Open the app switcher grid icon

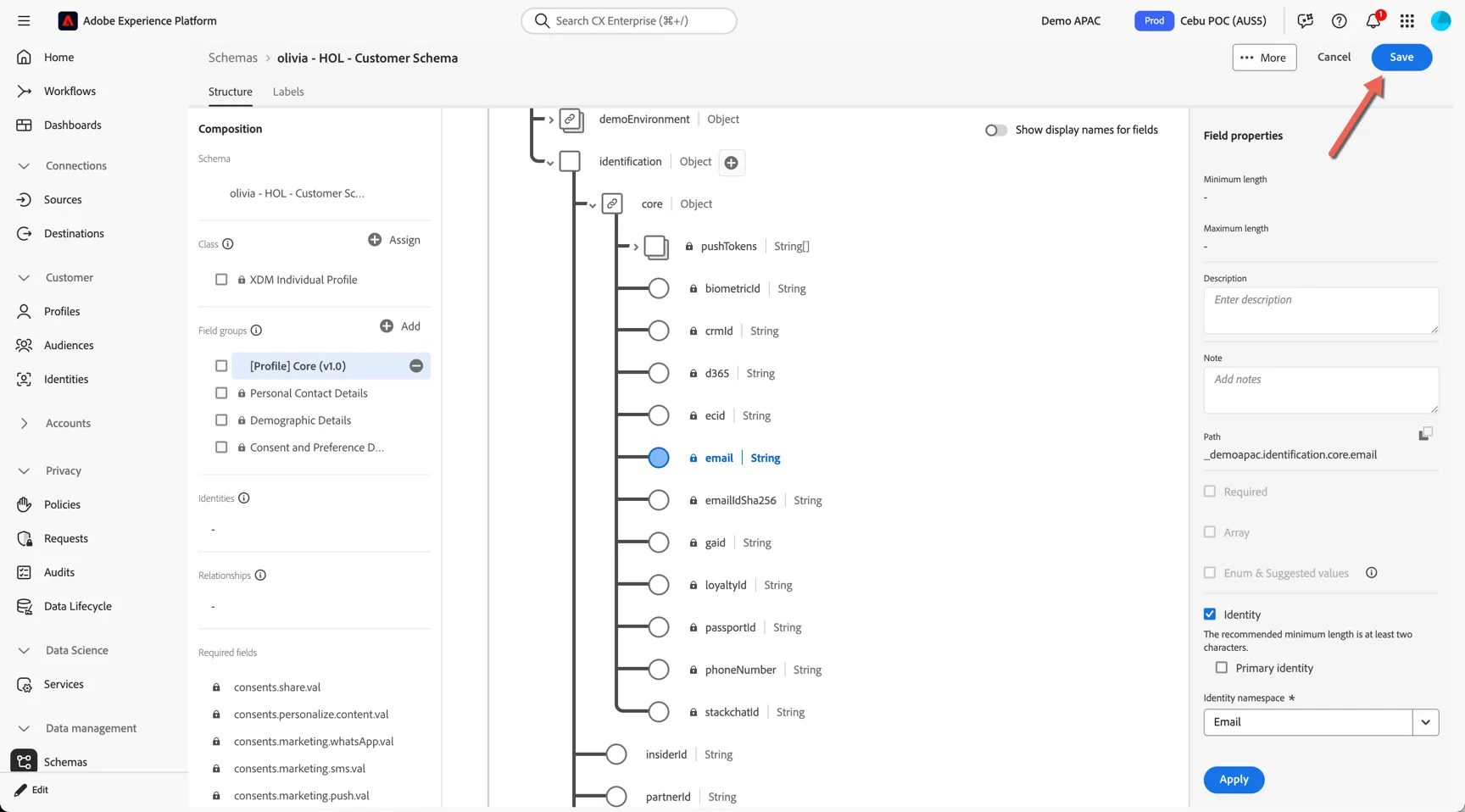[x=1407, y=21]
